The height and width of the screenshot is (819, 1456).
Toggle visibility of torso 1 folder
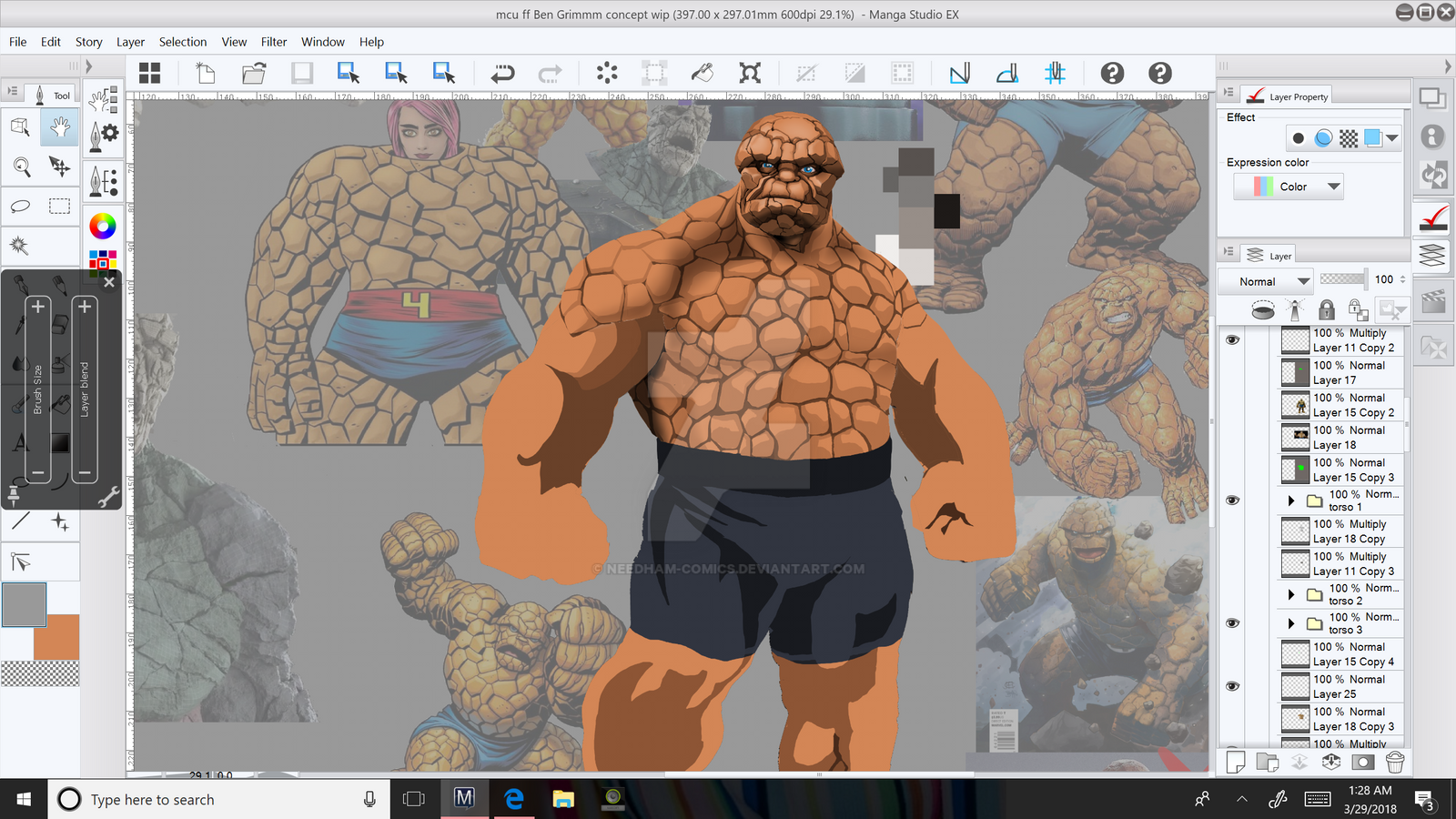tap(1232, 500)
